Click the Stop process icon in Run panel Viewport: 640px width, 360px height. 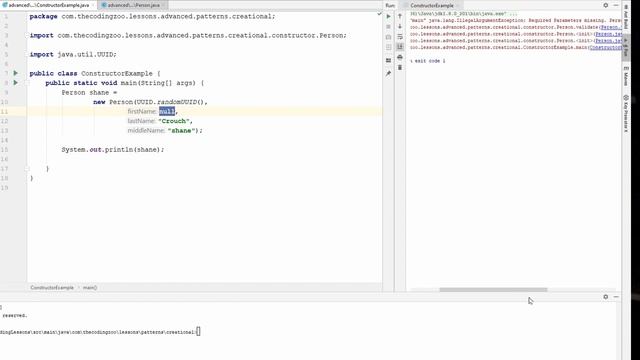pos(388,27)
